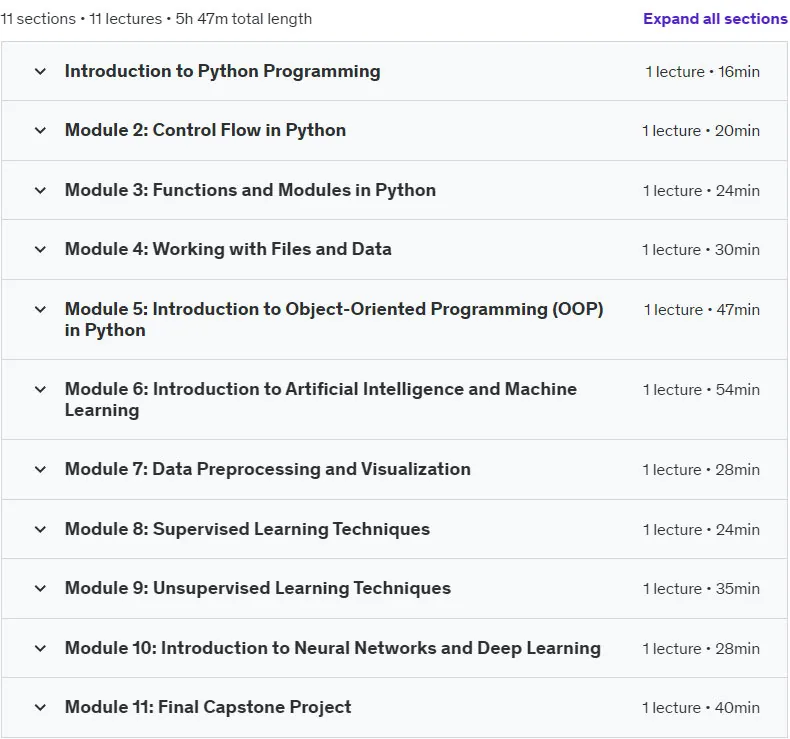This screenshot has width=790, height=739.
Task: Click the 47min duration for Module 5
Action: [738, 310]
